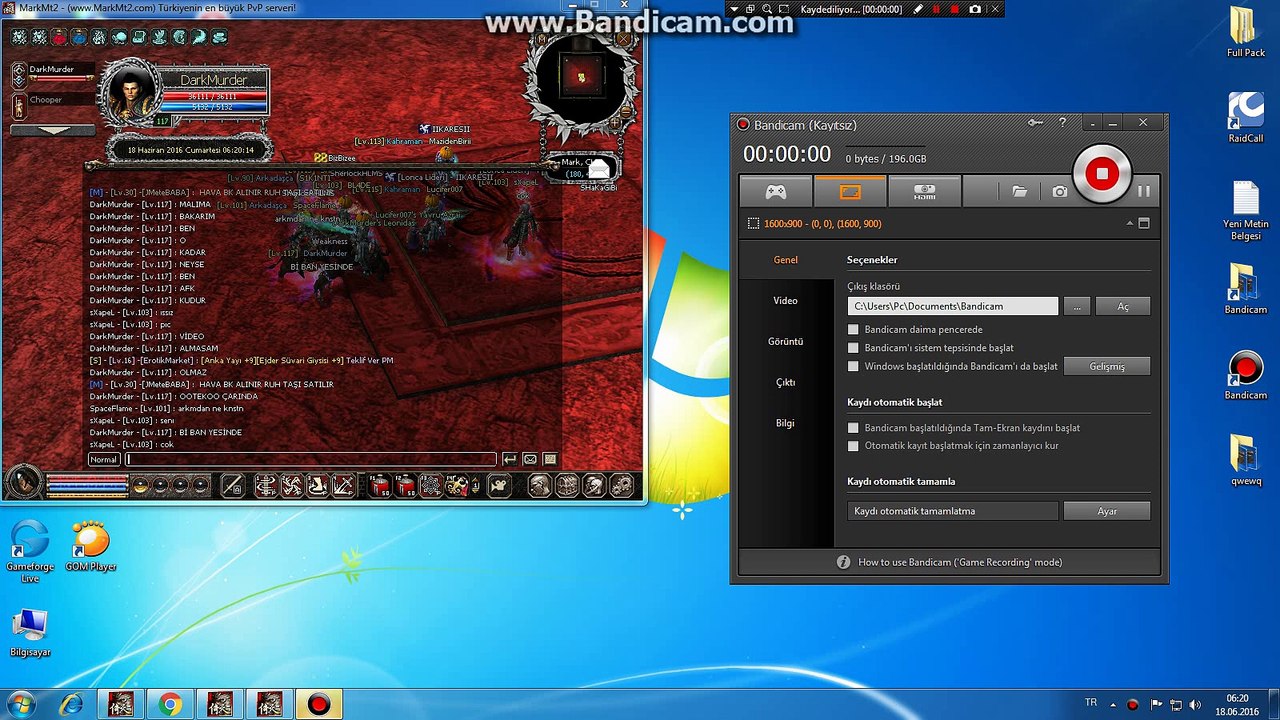Image resolution: width=1280 pixels, height=720 pixels.
Task: Stop recording with the red Bandicam button
Action: tap(1102, 174)
